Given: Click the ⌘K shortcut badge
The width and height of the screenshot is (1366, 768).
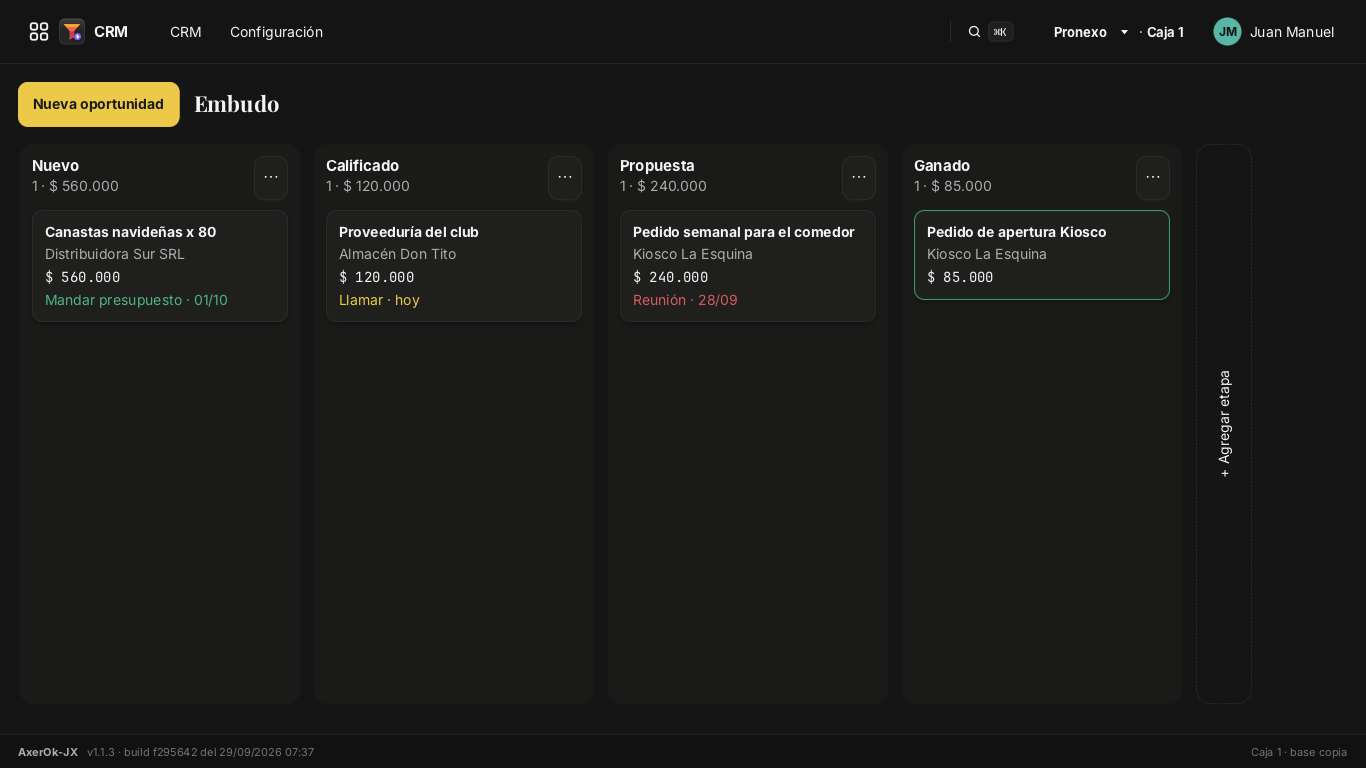Looking at the screenshot, I should click(x=1001, y=32).
